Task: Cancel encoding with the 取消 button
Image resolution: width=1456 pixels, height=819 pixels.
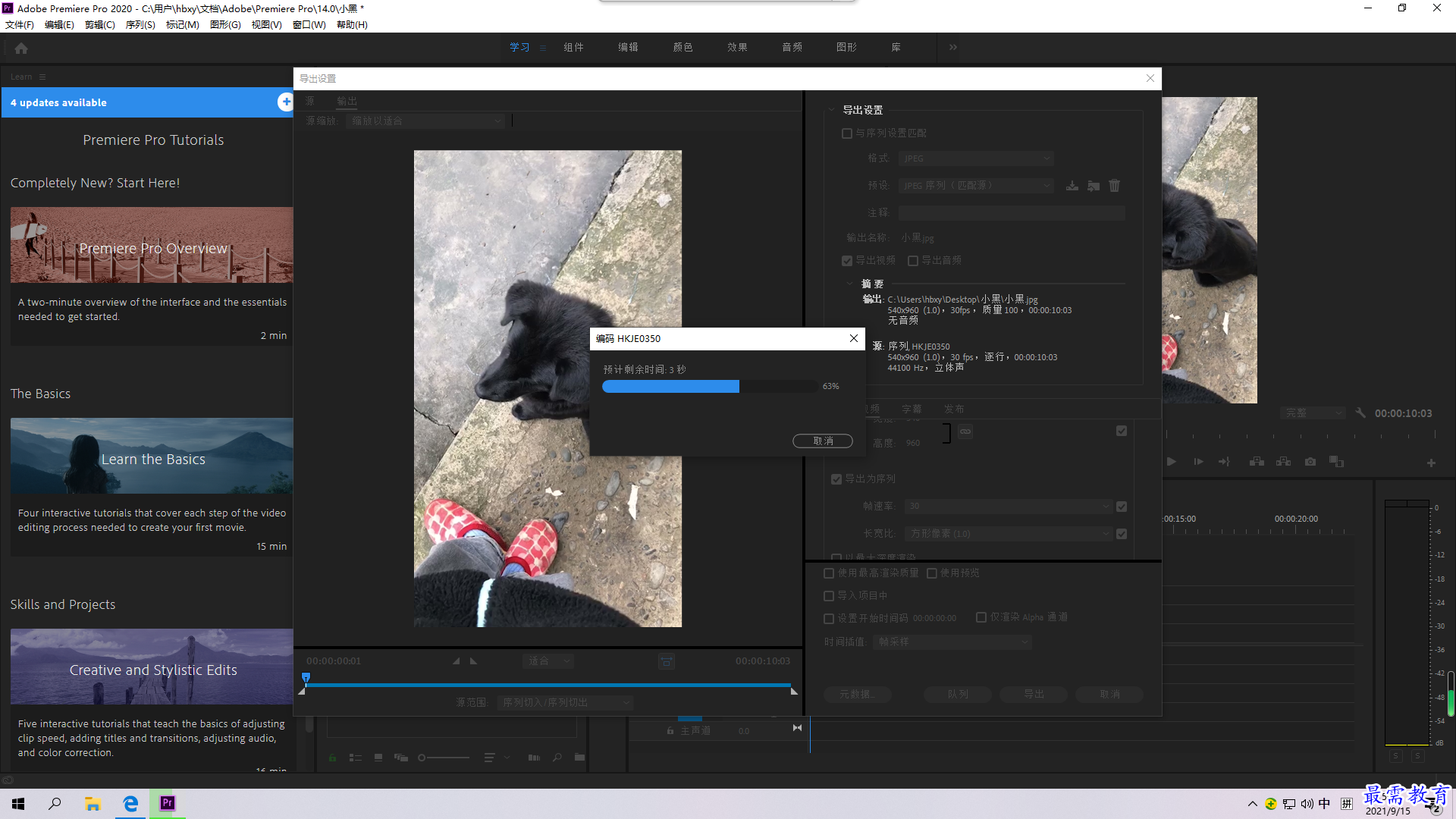Action: click(x=823, y=441)
